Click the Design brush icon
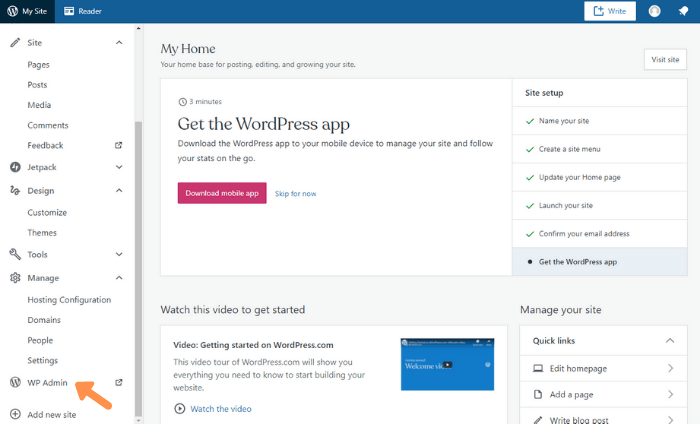Screen dimensions: 700x429 (15, 191)
